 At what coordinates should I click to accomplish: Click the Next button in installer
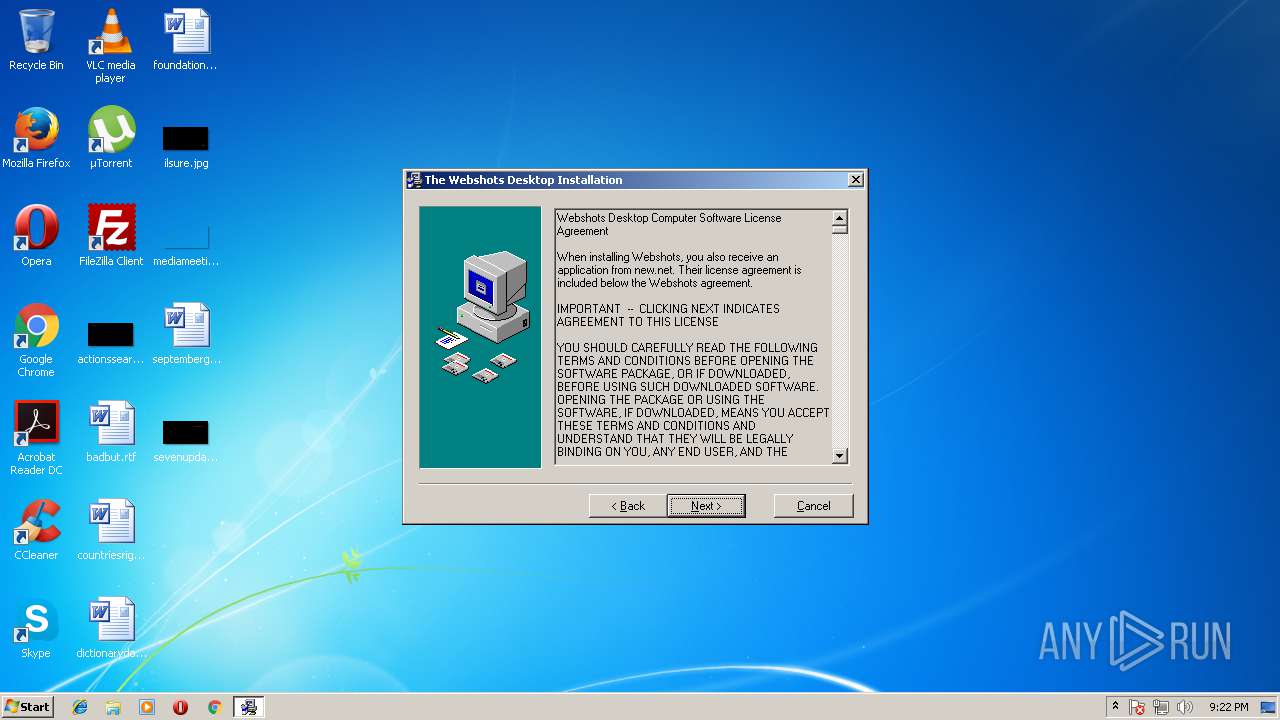(x=706, y=506)
